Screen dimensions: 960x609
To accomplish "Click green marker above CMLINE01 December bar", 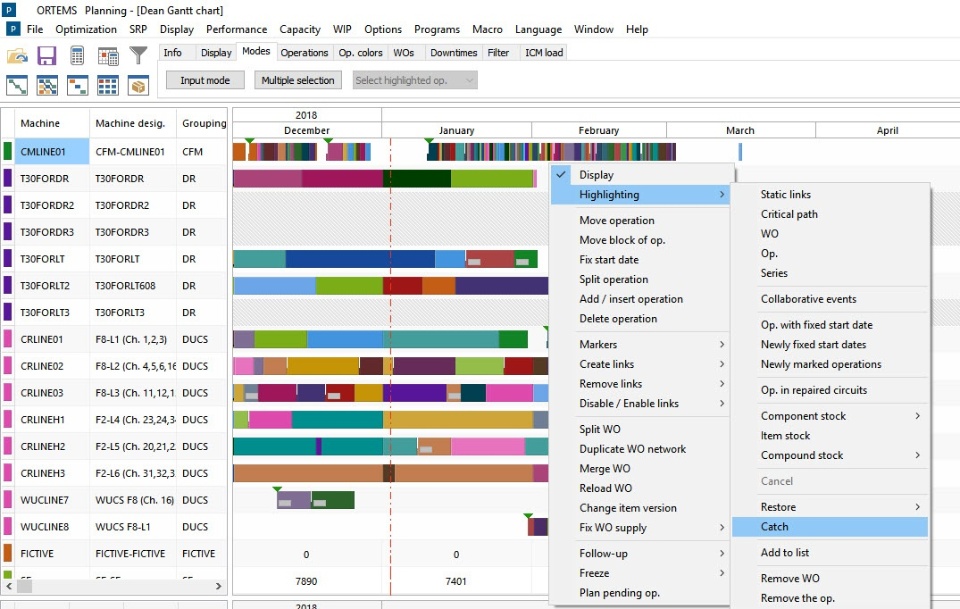I will point(249,141).
